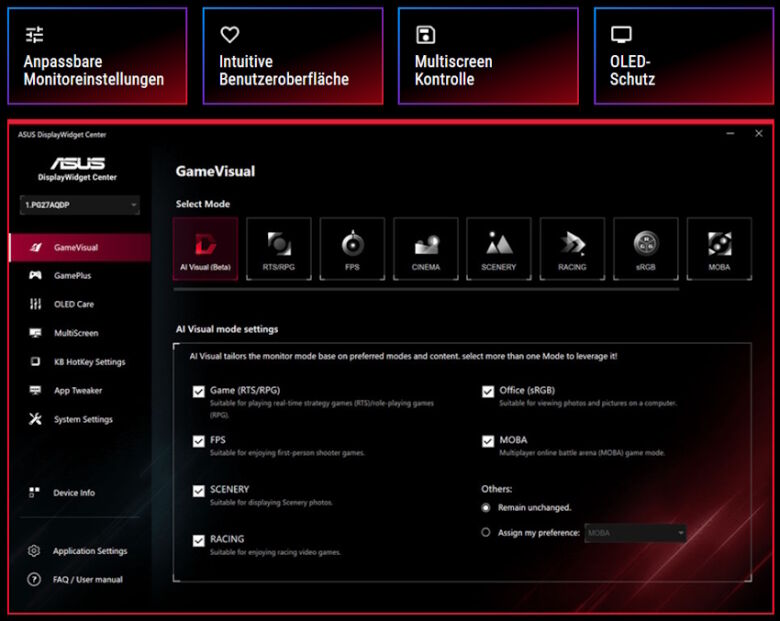Click the MultiScreen monitor icon

(35, 333)
